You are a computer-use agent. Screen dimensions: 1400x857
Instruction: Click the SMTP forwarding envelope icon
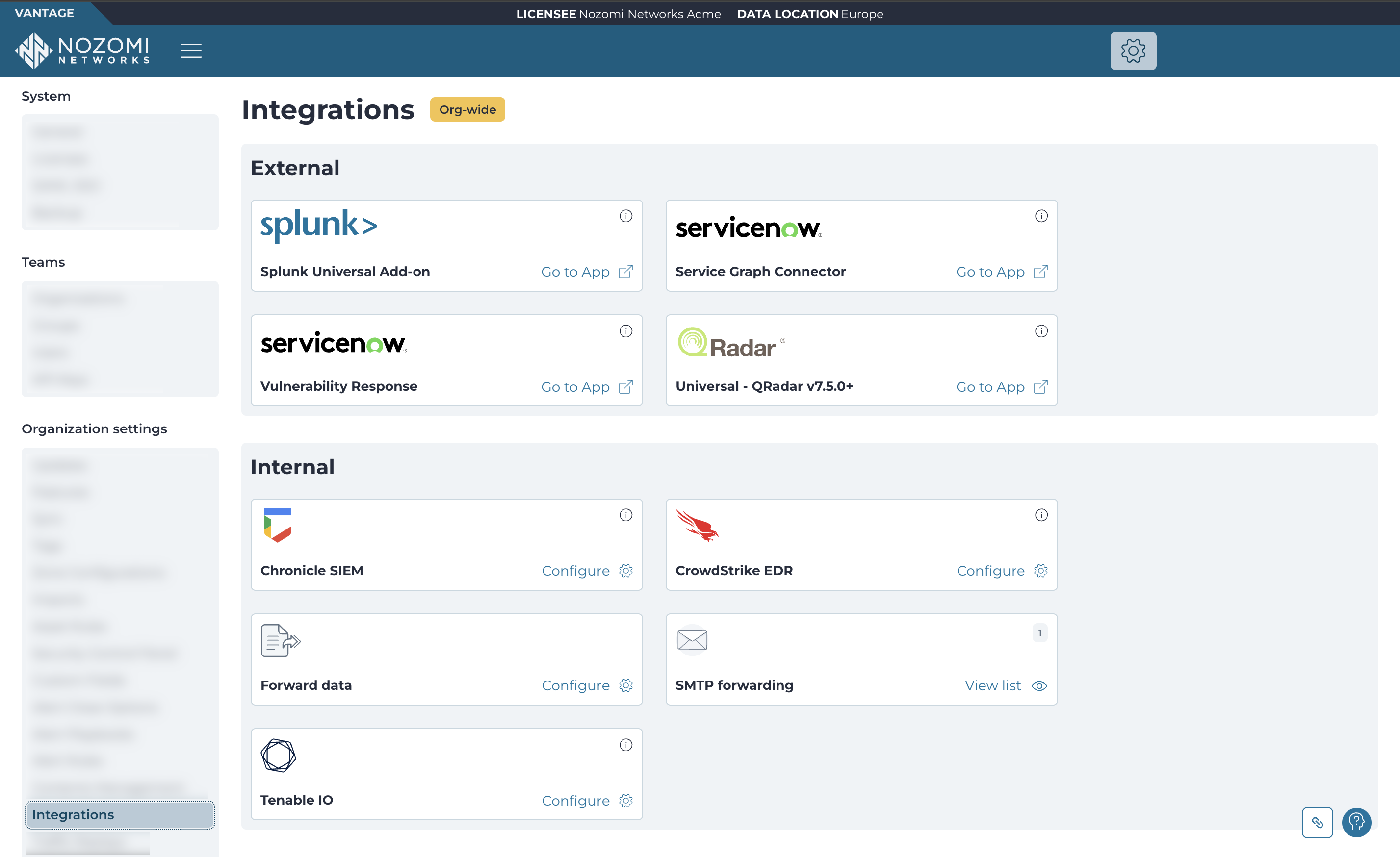pyautogui.click(x=692, y=641)
